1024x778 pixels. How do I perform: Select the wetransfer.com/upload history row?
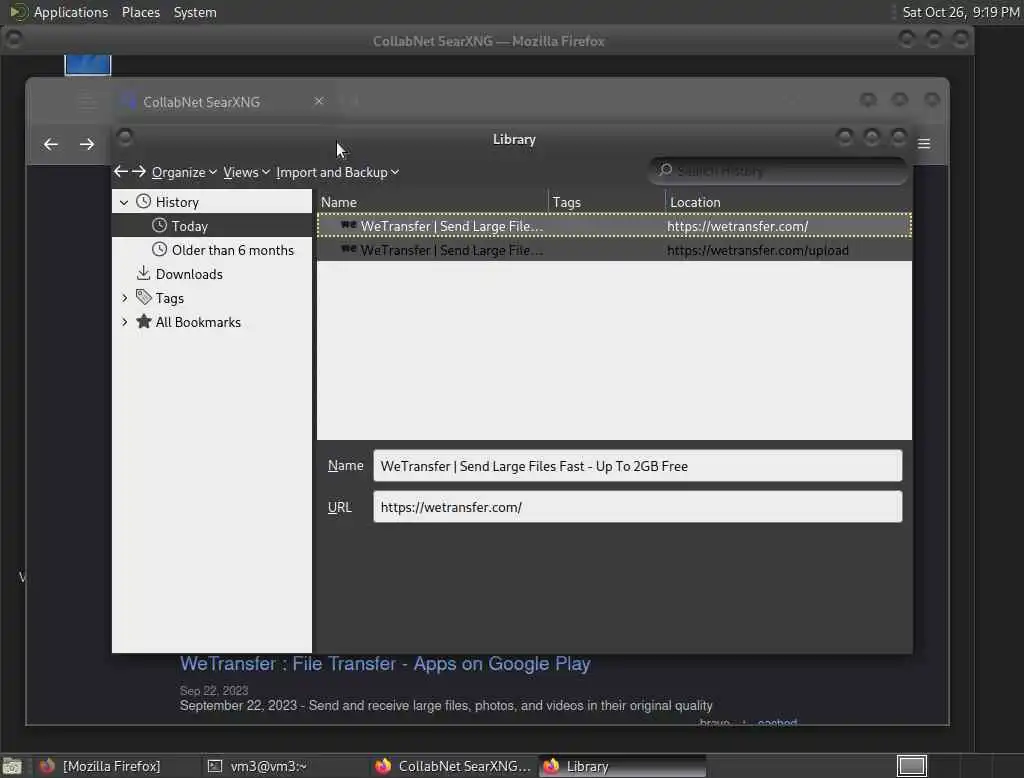(x=614, y=250)
